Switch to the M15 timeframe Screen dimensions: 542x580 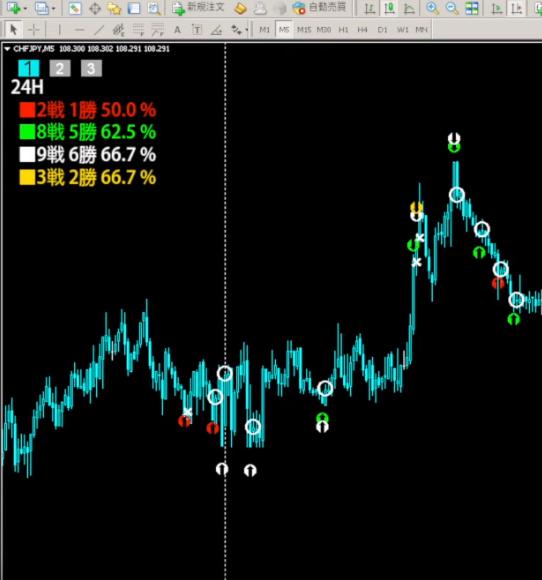(304, 30)
